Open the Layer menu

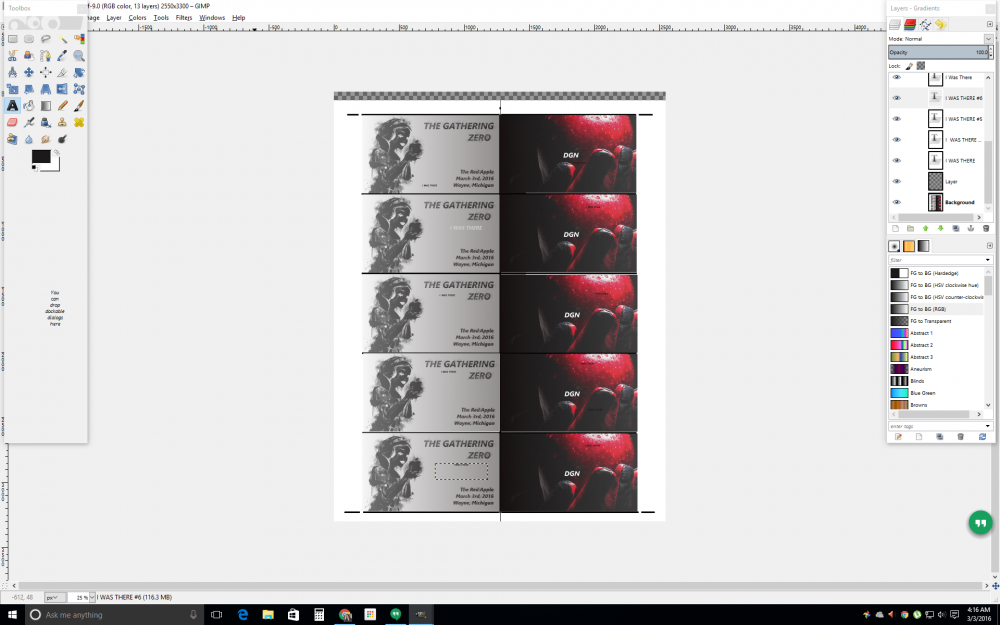click(114, 18)
